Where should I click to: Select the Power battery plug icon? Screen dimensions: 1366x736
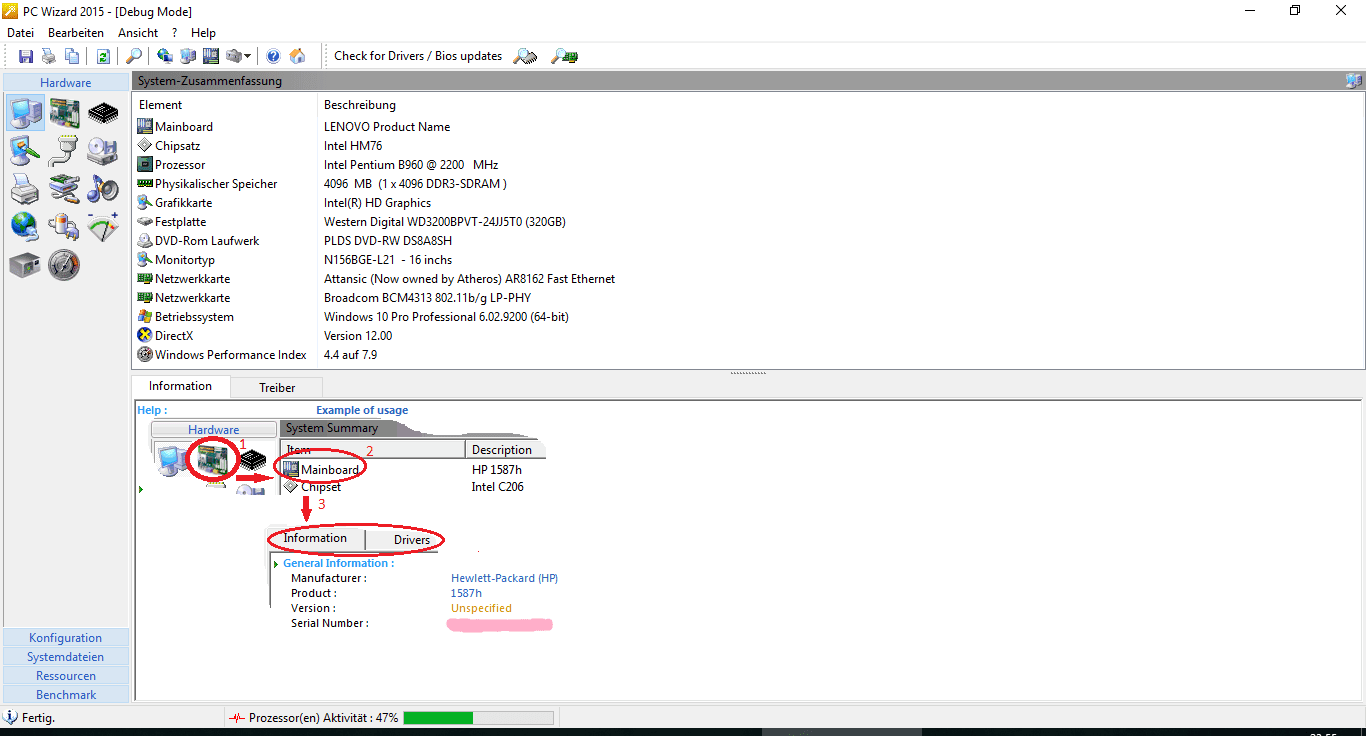[x=64, y=227]
